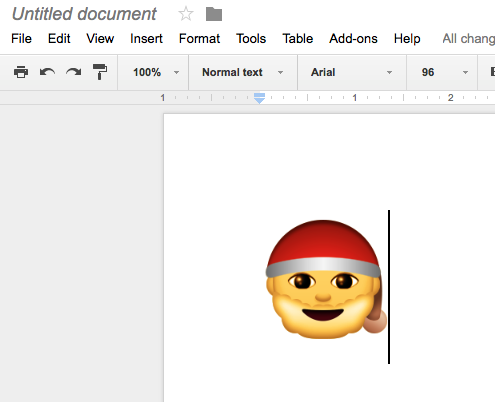Image resolution: width=495 pixels, height=402 pixels.
Task: Click the Untitled document title to rename
Action: point(84,14)
